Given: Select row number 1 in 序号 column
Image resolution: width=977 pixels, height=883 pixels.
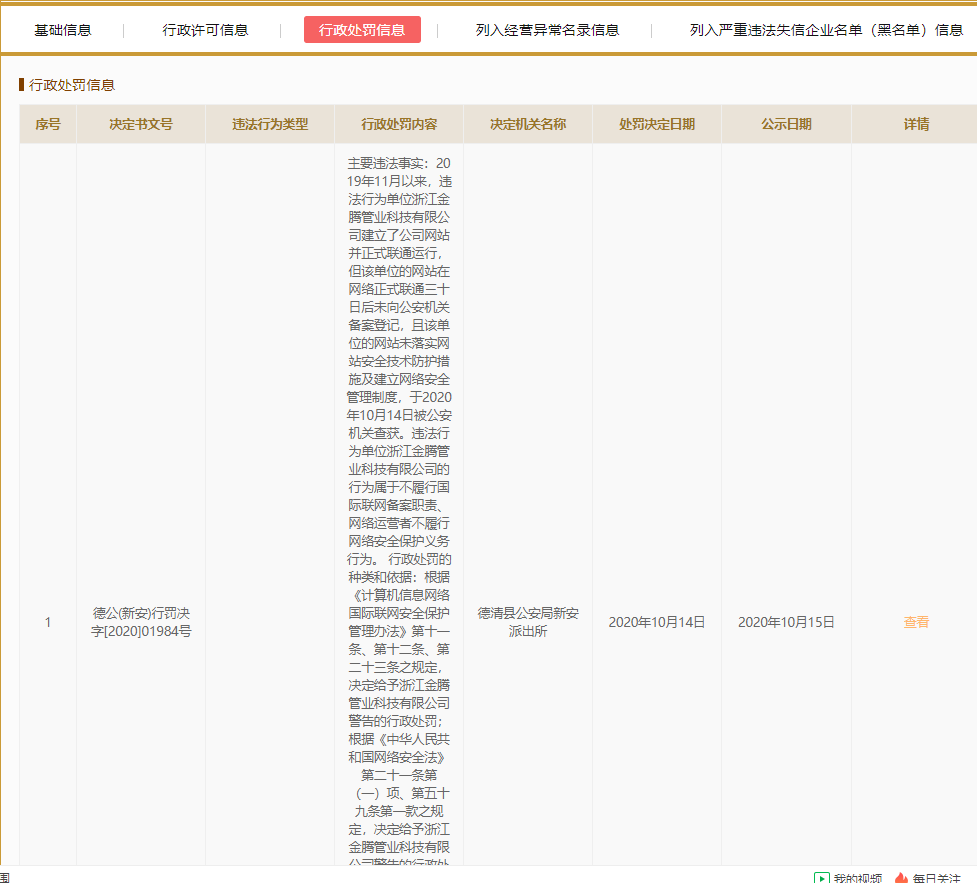Looking at the screenshot, I should click(48, 622).
